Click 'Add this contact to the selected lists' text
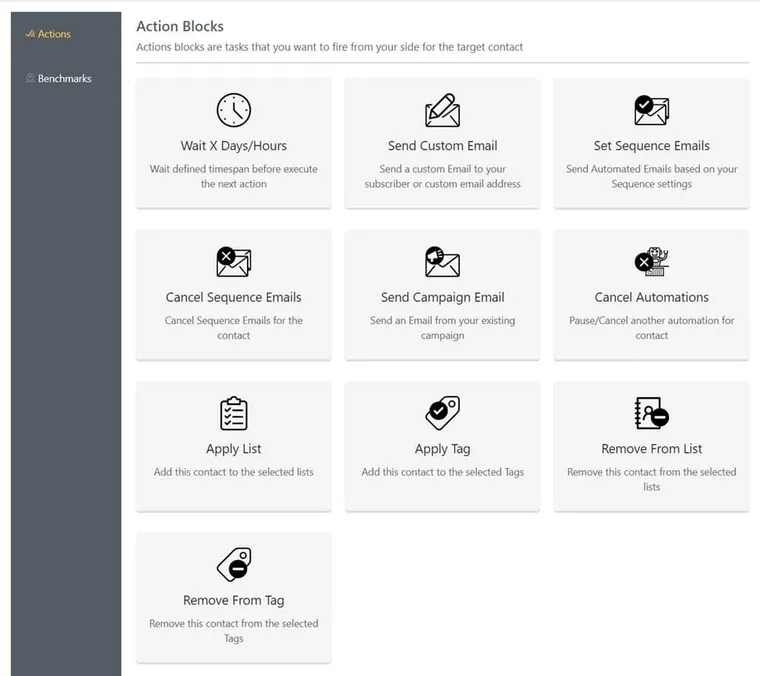The height and width of the screenshot is (676, 760). (234, 472)
